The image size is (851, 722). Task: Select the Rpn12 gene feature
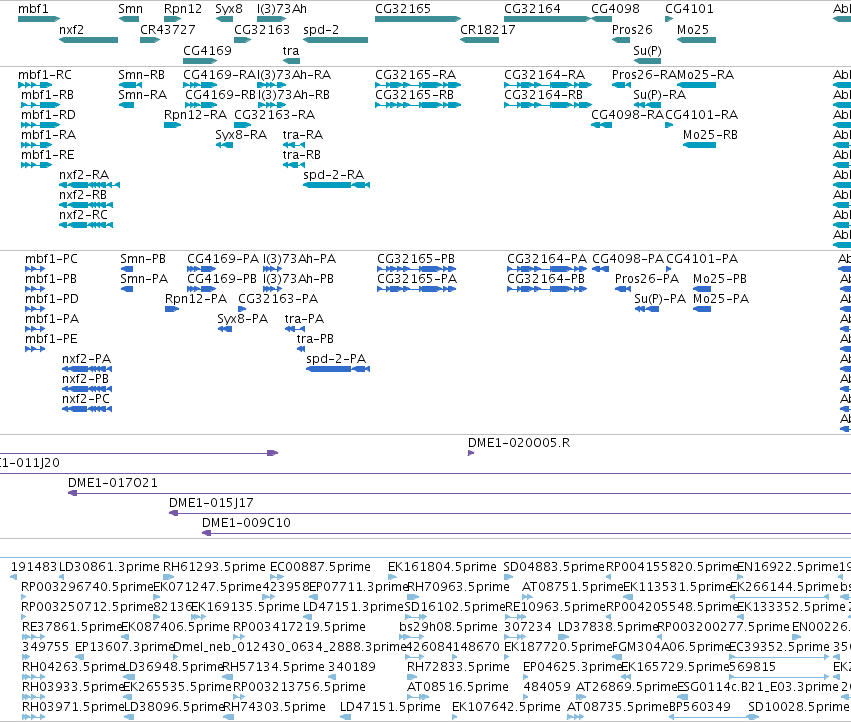[x=173, y=19]
